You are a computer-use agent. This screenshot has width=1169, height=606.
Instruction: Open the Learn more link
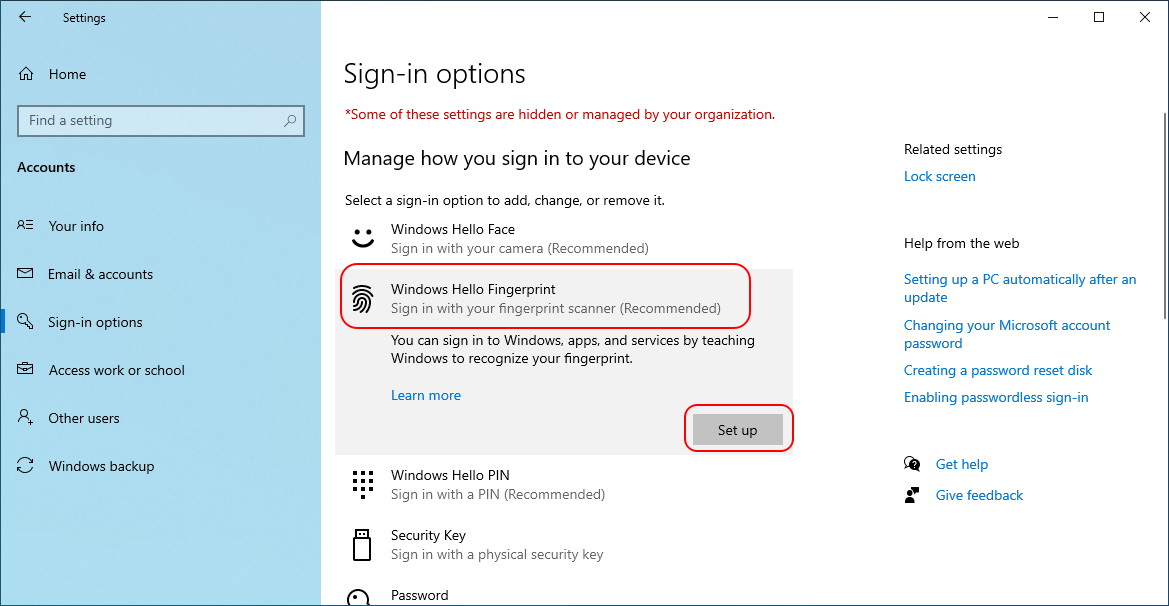(426, 395)
